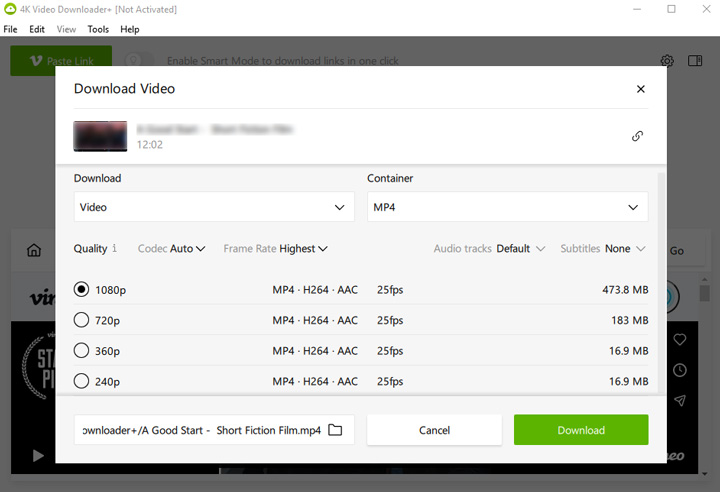Click the 183 MB file size text
Image resolution: width=720 pixels, height=492 pixels.
coord(630,320)
